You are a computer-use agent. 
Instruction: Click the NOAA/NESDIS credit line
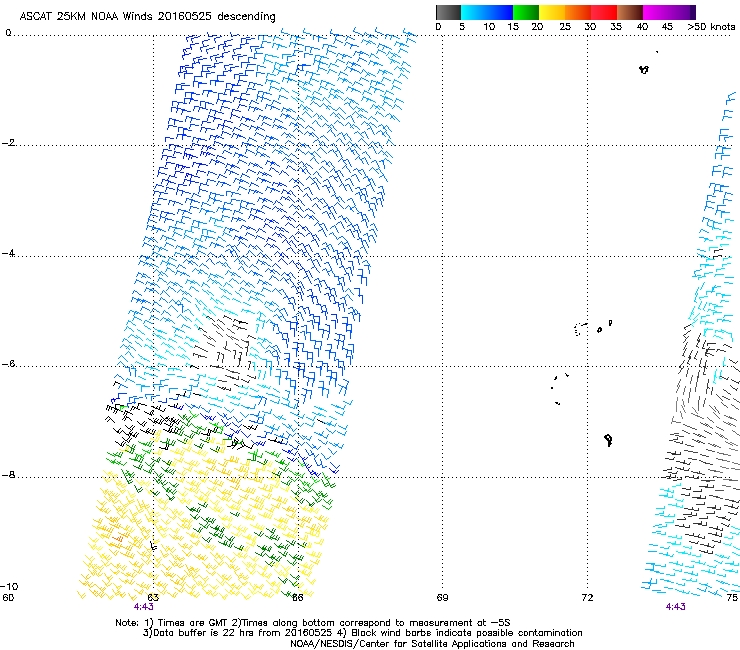click(x=432, y=644)
